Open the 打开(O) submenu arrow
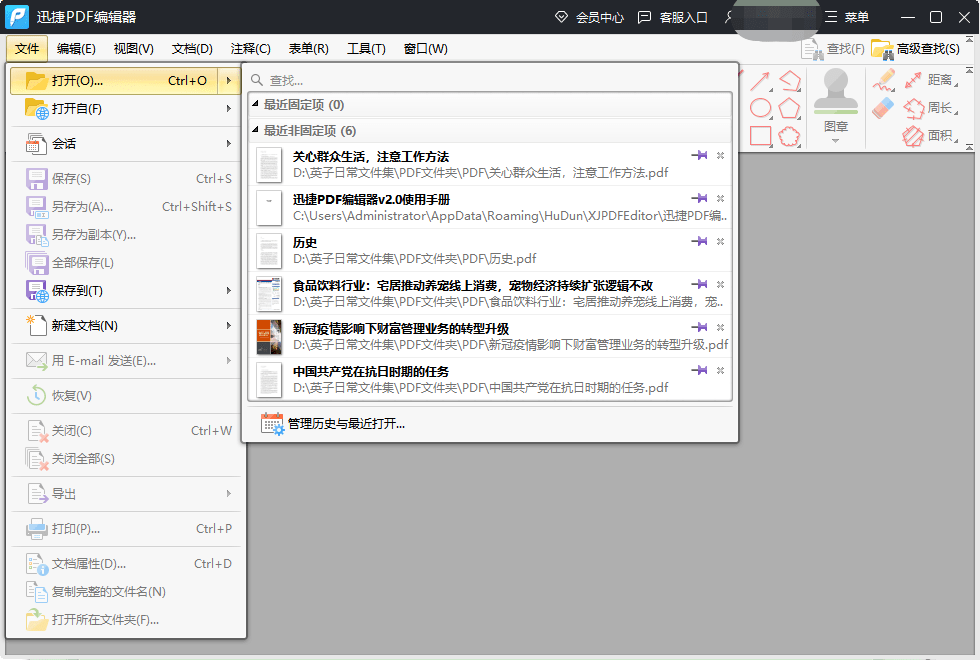Screen dimensions: 980x660 pyautogui.click(x=229, y=81)
